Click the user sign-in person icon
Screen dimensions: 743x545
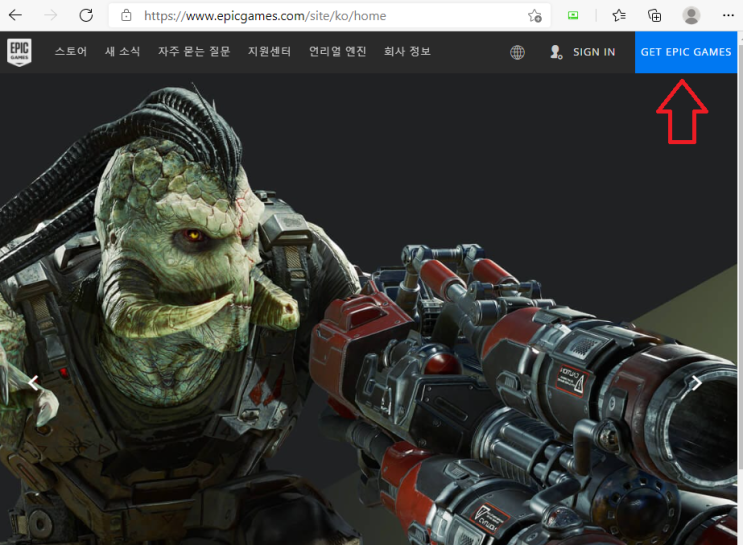coord(556,52)
